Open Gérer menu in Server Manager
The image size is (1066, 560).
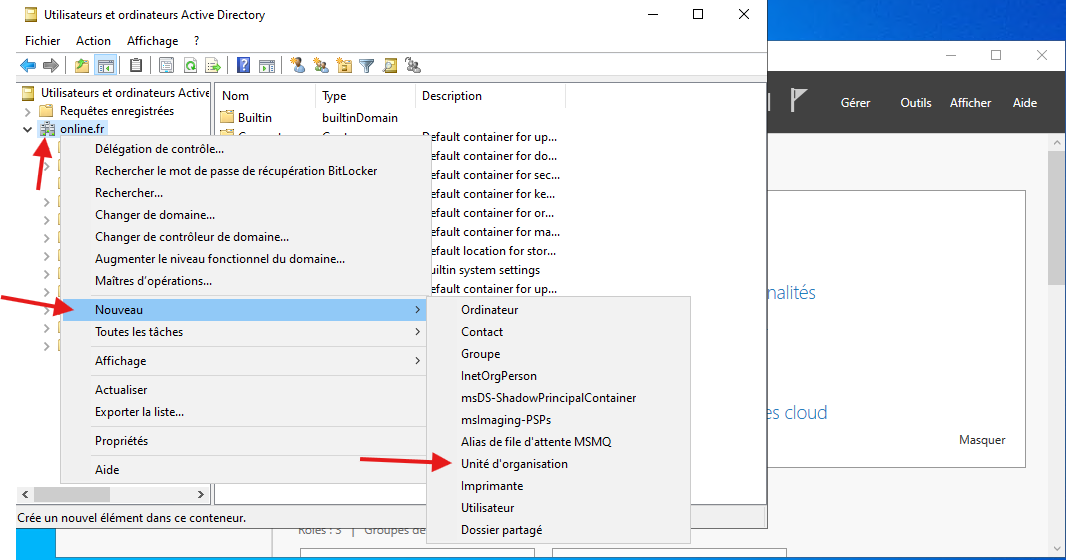855,103
